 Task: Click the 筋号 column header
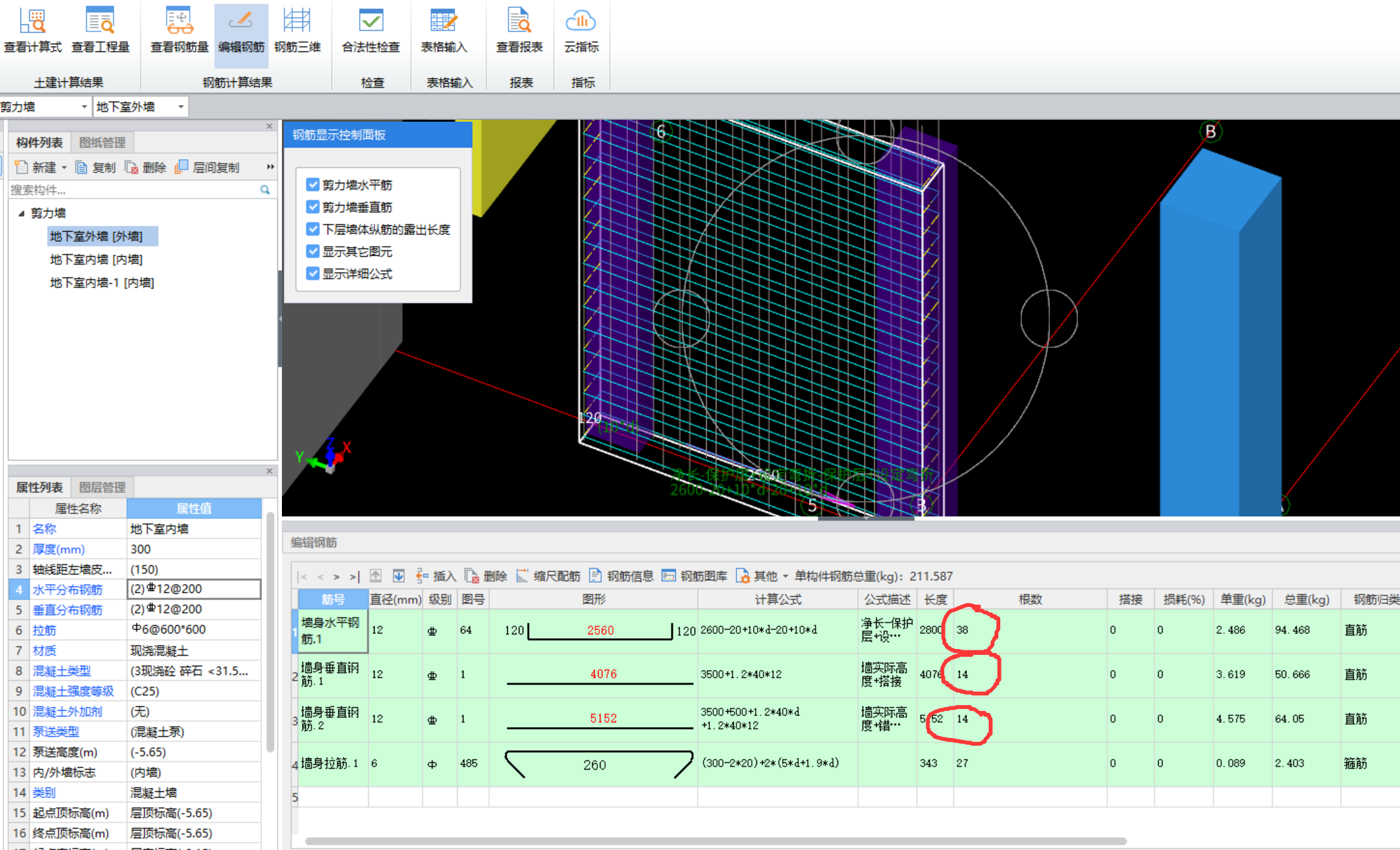click(x=333, y=599)
